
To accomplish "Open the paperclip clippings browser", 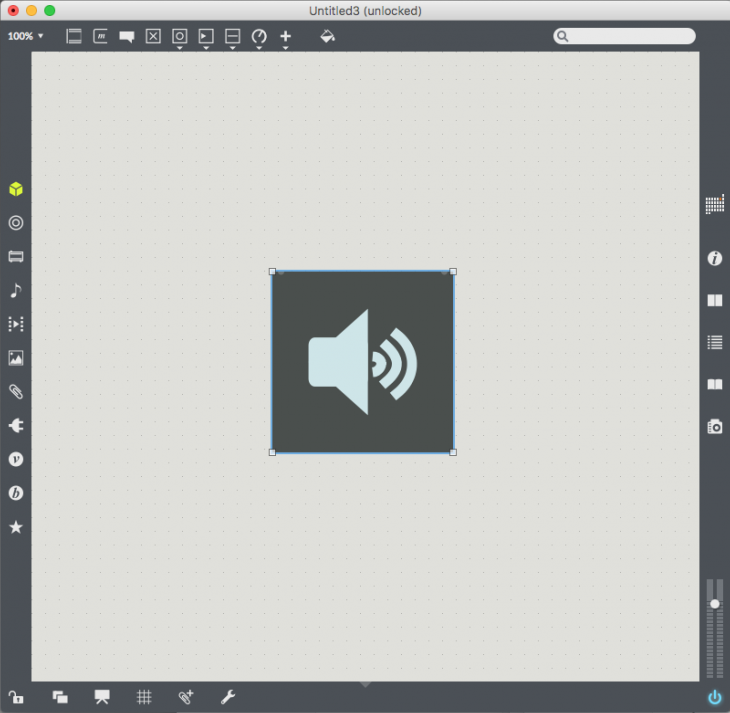I will point(16,391).
